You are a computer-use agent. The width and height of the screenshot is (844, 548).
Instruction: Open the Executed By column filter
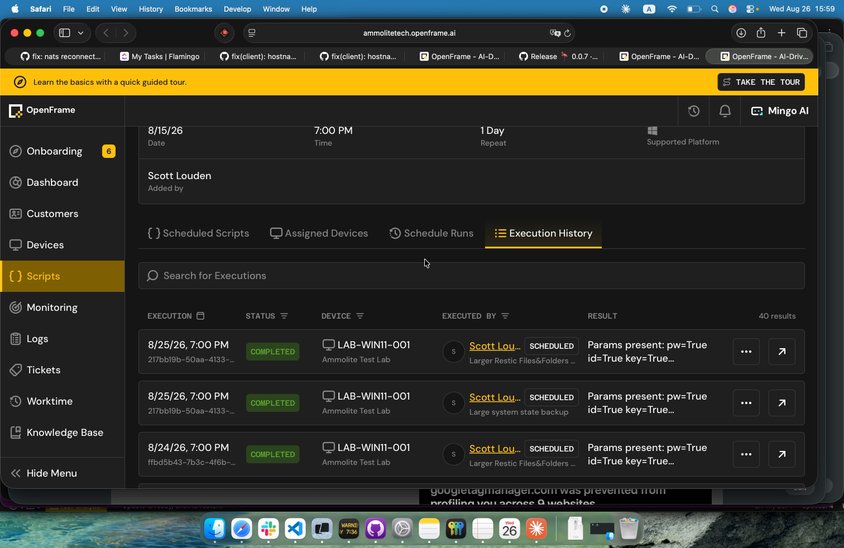pos(505,316)
